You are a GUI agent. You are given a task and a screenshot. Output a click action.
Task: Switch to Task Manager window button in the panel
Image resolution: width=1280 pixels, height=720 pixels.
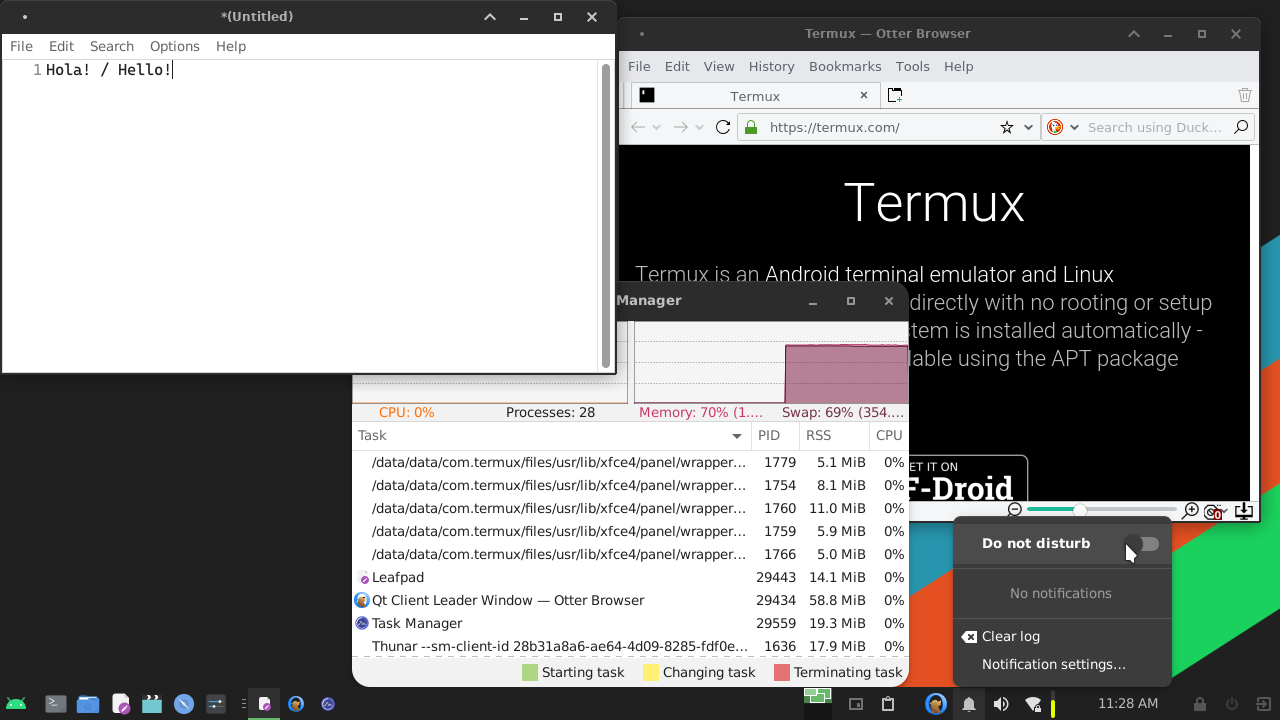click(328, 704)
